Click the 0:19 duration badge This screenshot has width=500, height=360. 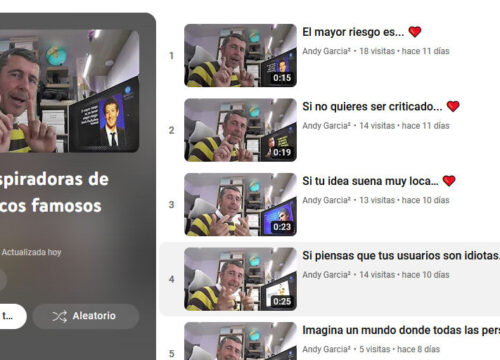[282, 153]
